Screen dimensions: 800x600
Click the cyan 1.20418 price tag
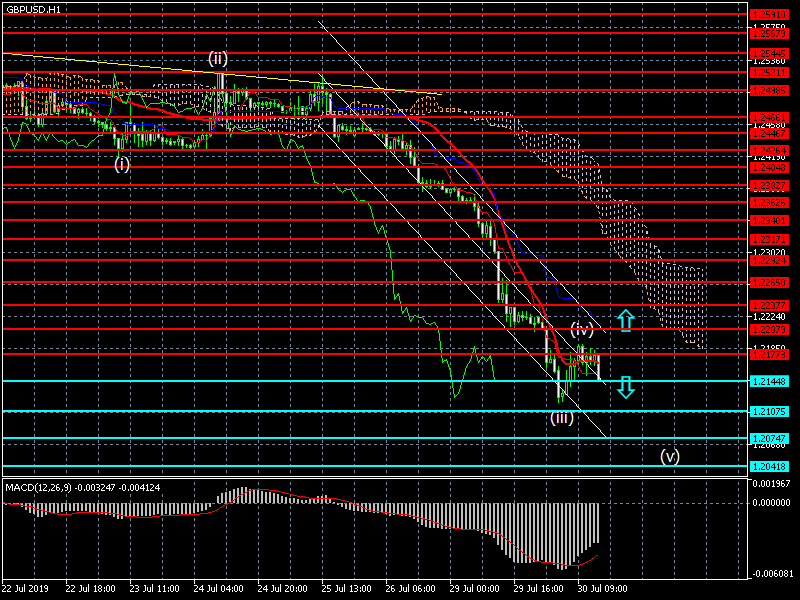pyautogui.click(x=769, y=466)
